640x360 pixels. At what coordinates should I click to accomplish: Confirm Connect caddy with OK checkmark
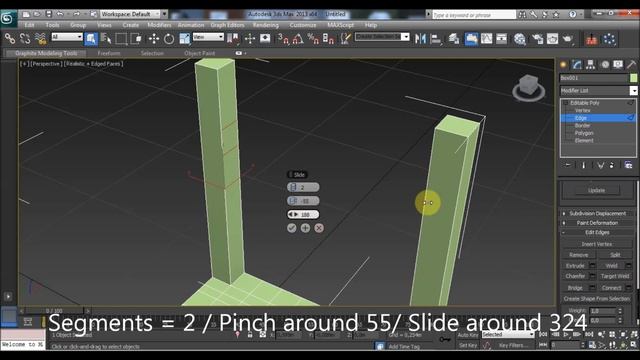(291, 228)
